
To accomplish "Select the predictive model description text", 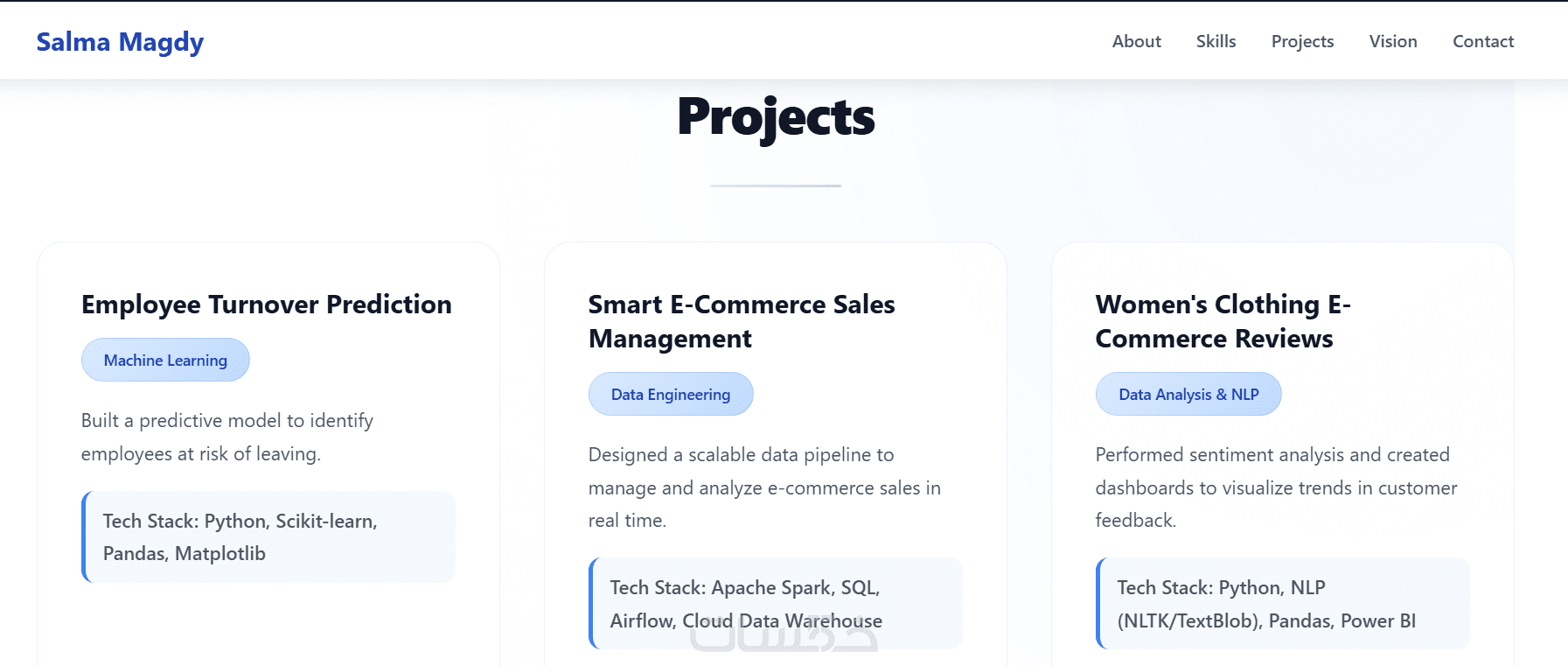I will pos(227,437).
